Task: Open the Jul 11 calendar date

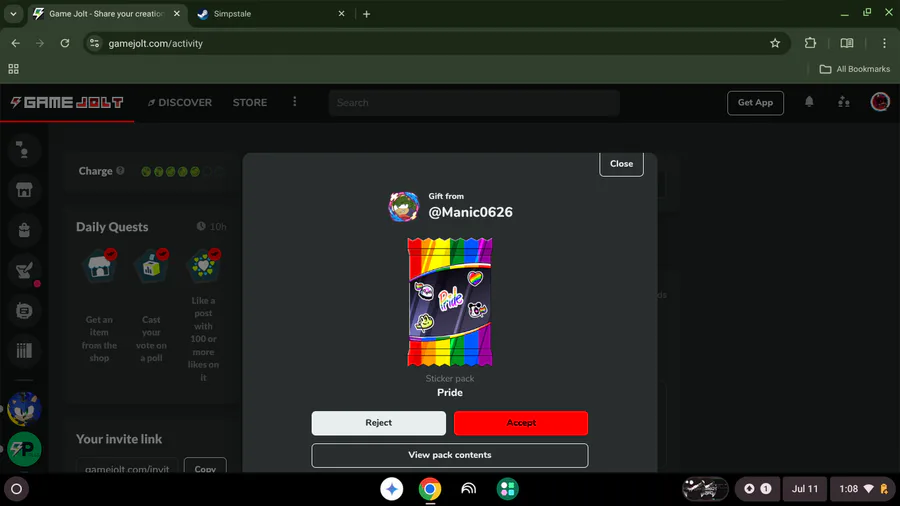Action: (x=805, y=489)
